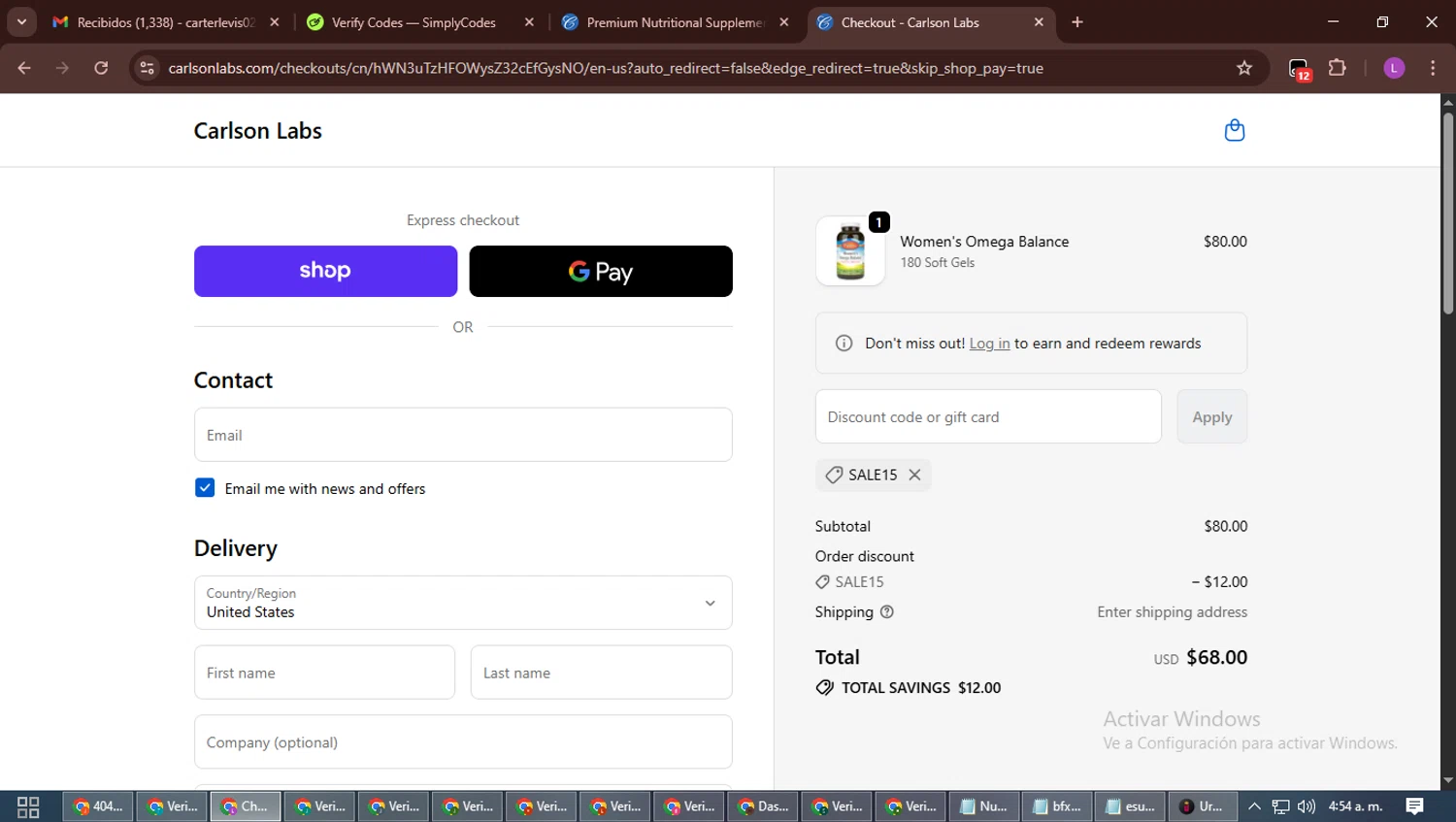The image size is (1456, 822).
Task: Open the network status tray icon
Action: click(x=1280, y=806)
